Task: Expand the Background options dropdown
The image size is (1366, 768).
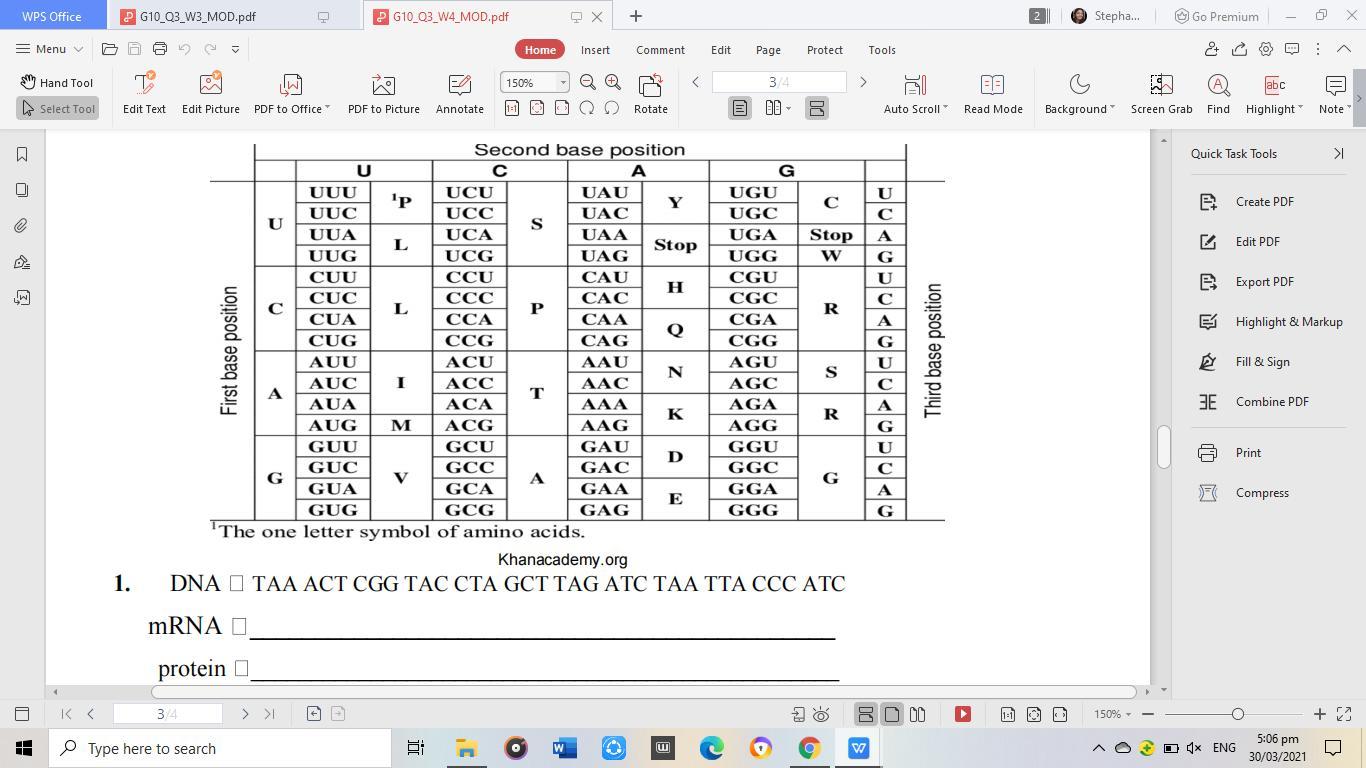Action: (1112, 109)
